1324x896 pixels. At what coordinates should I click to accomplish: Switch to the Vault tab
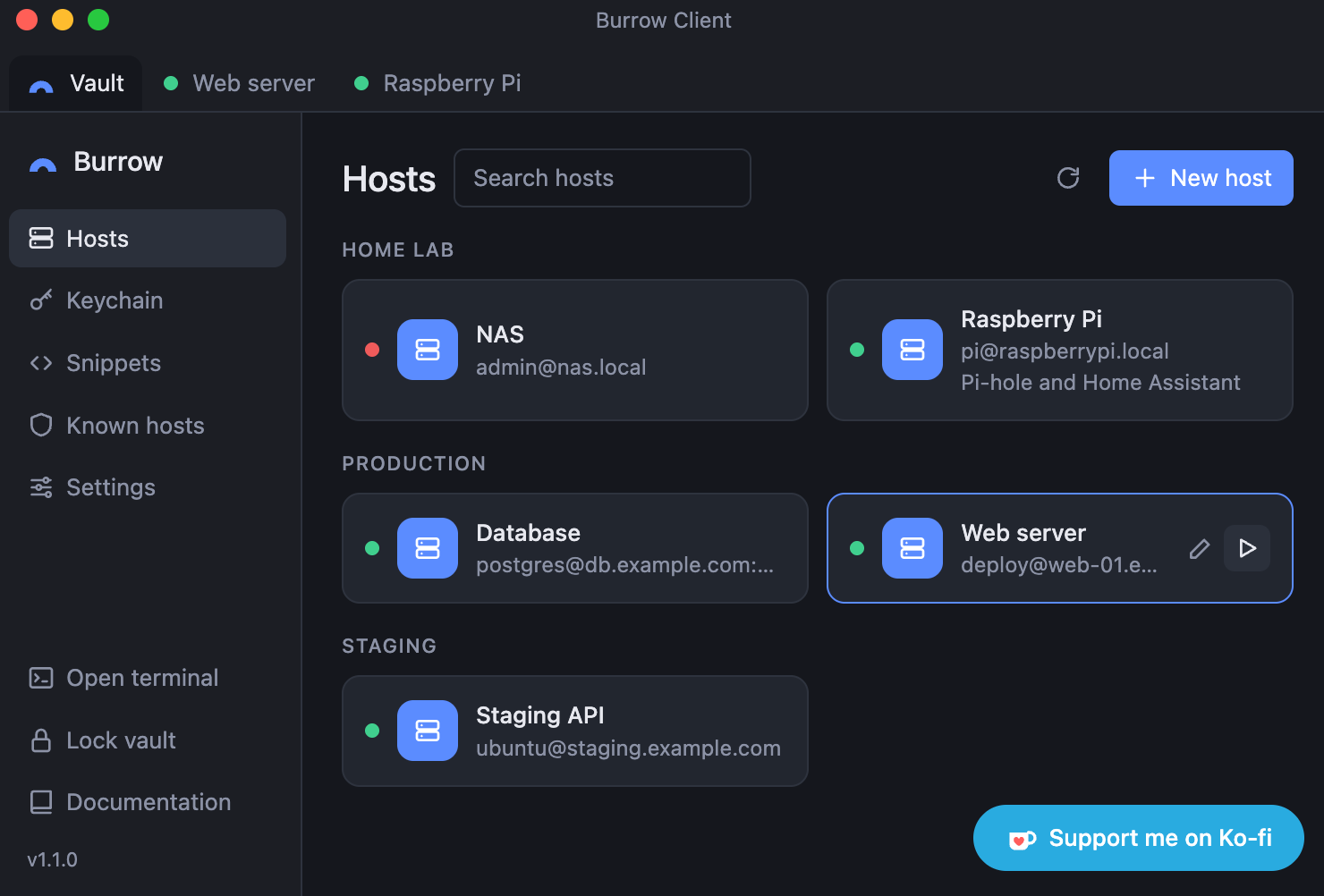click(76, 83)
